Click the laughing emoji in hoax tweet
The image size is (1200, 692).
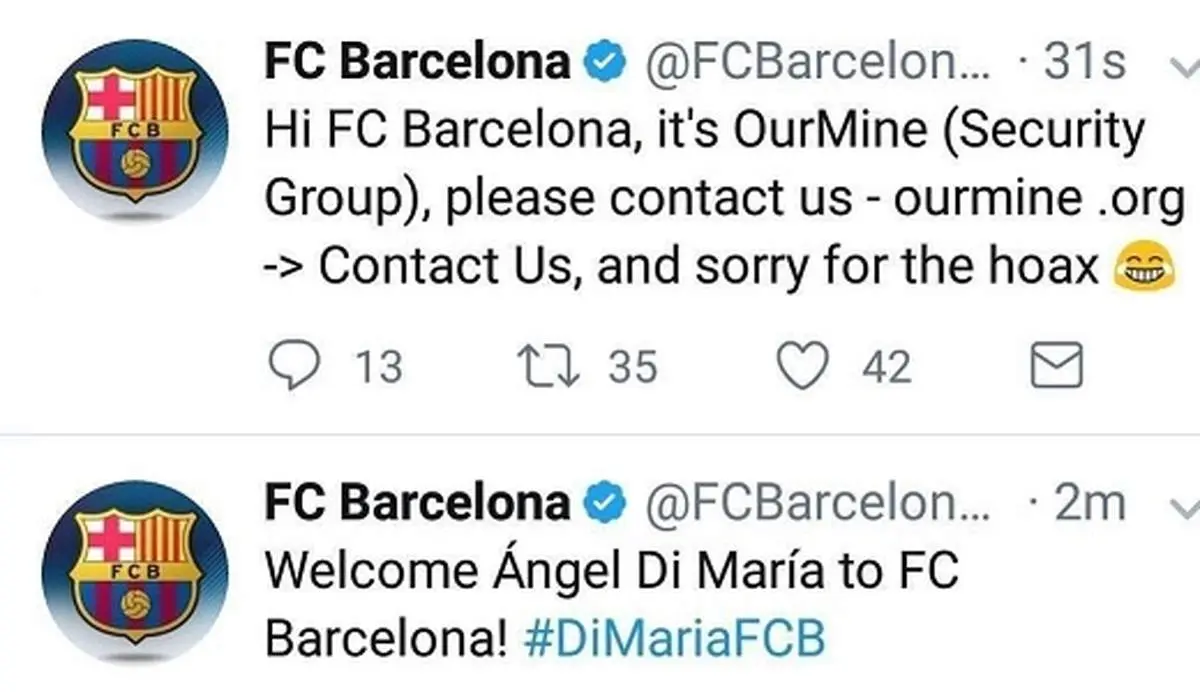[x=1142, y=268]
